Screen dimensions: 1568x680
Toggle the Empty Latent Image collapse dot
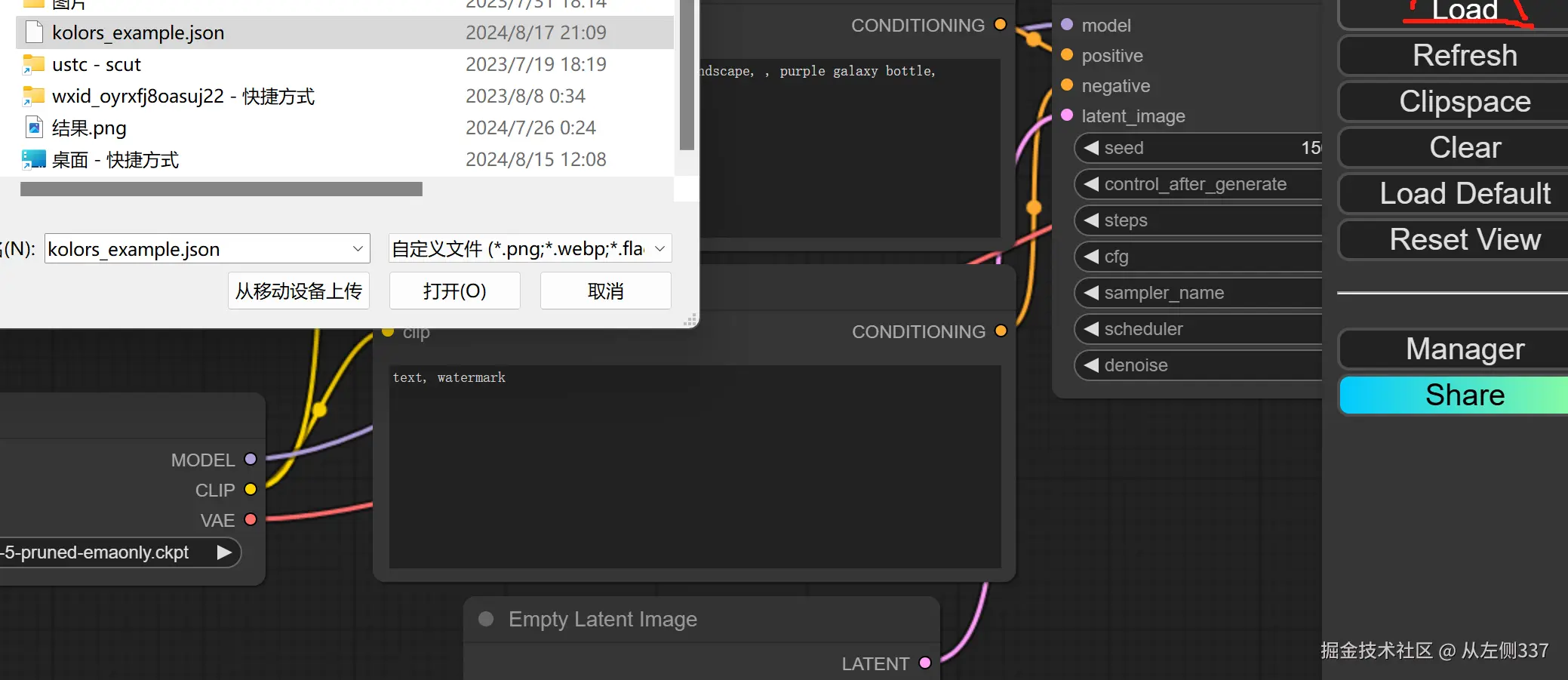click(x=486, y=620)
